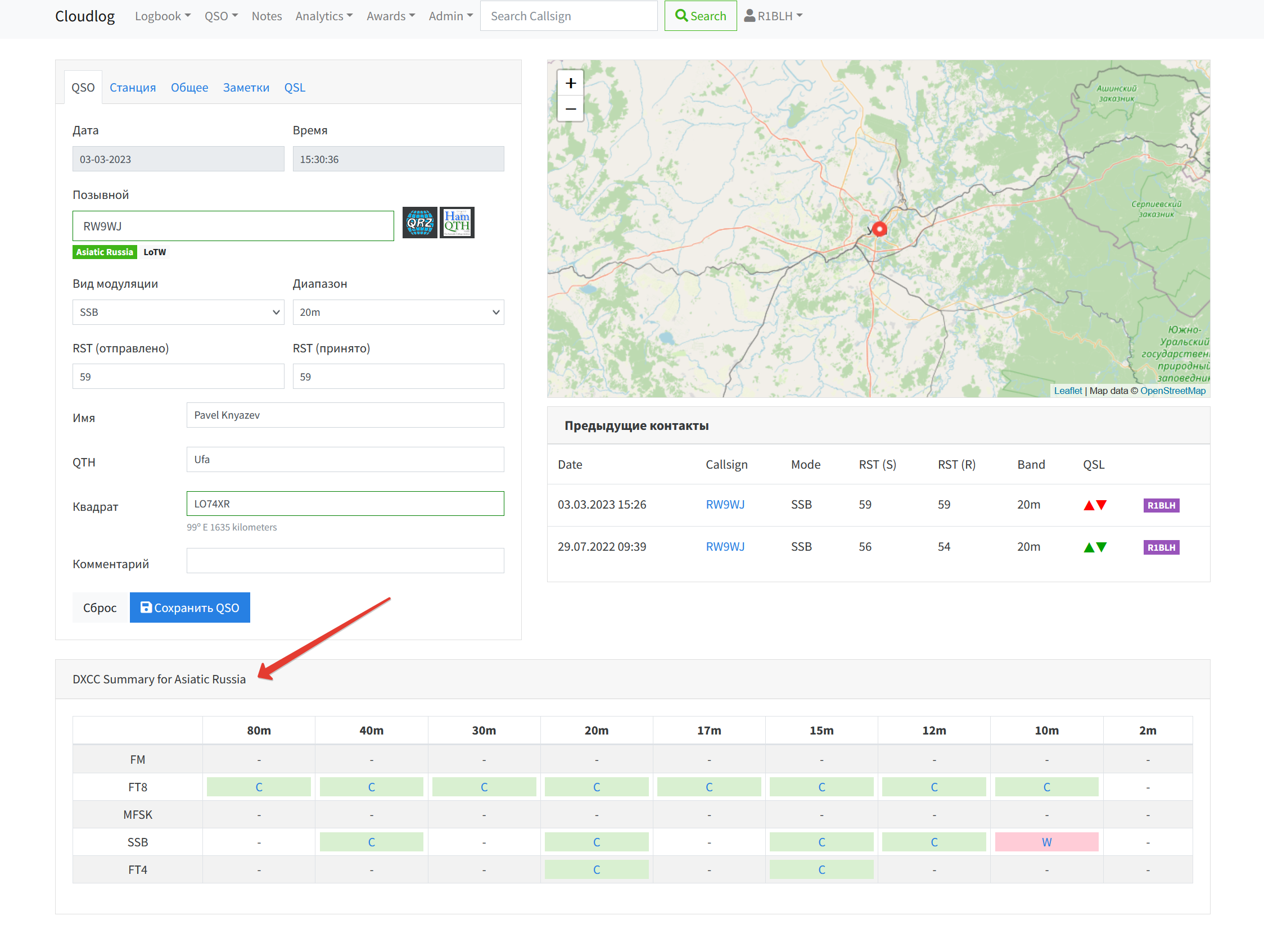Viewport: 1264px width, 952px height.
Task: Click FT4 20m confirmed cell
Action: click(x=597, y=871)
